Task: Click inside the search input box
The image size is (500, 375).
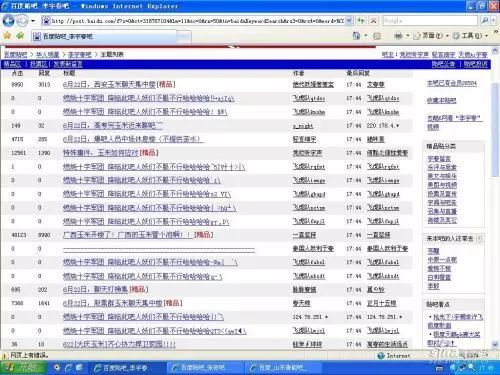Action: (430, 21)
